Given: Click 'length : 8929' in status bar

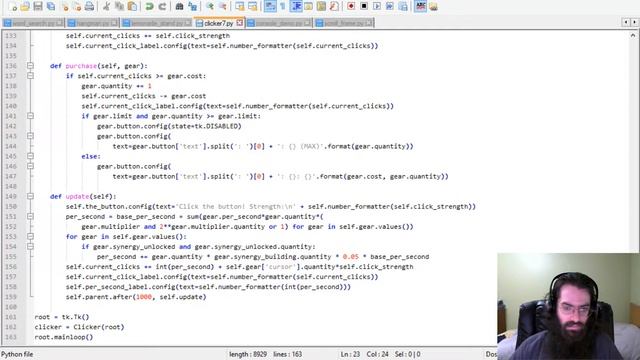Looking at the screenshot, I should [x=248, y=354].
